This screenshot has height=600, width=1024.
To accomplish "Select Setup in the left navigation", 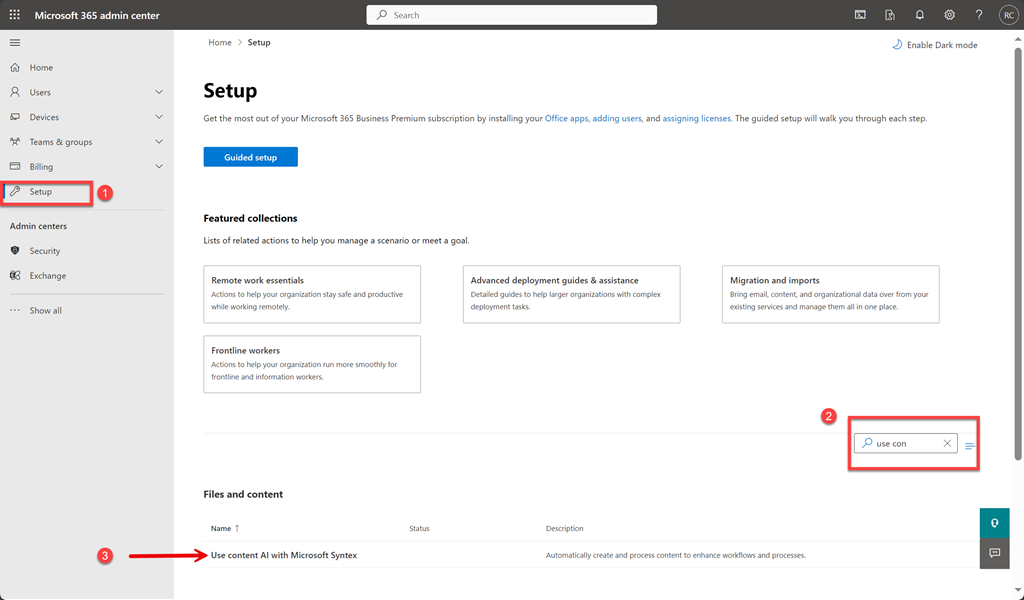I will (41, 191).
